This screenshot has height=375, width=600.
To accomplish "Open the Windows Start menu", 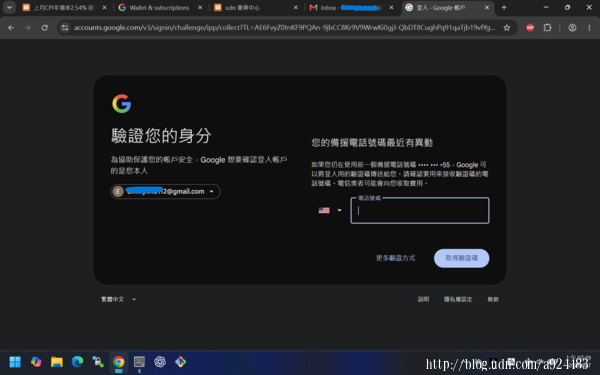I will (15, 362).
